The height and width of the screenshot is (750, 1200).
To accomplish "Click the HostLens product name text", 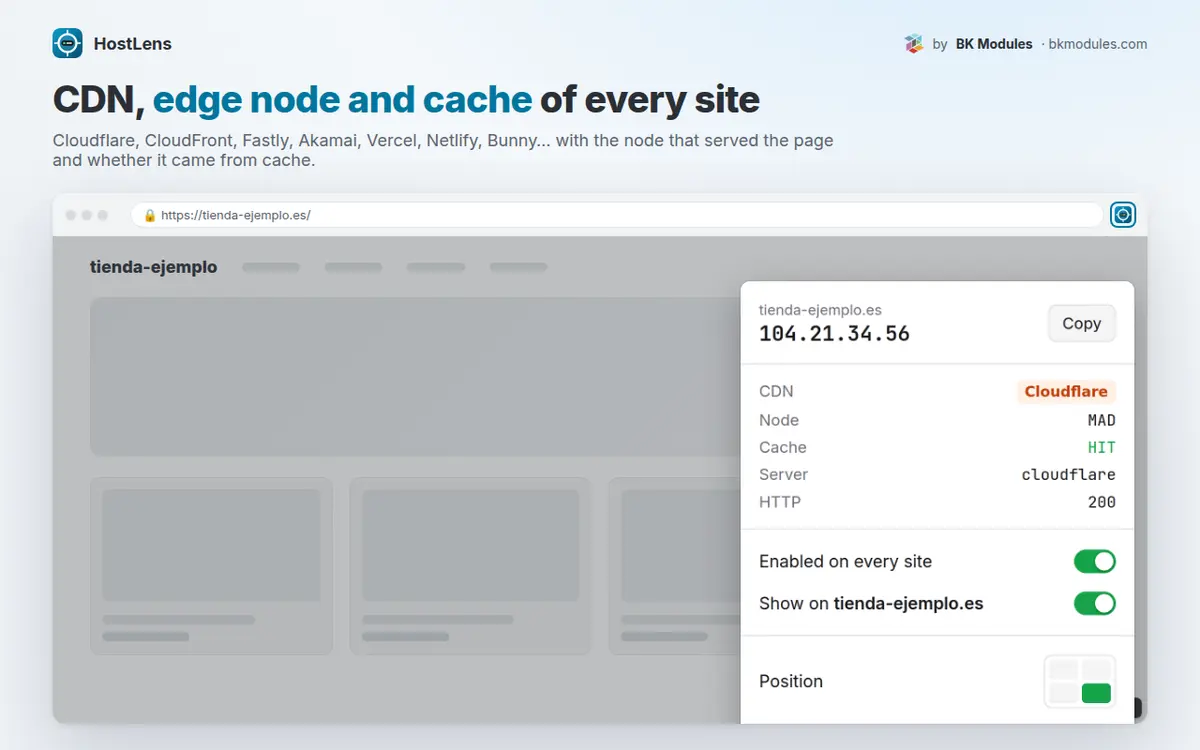I will [132, 44].
